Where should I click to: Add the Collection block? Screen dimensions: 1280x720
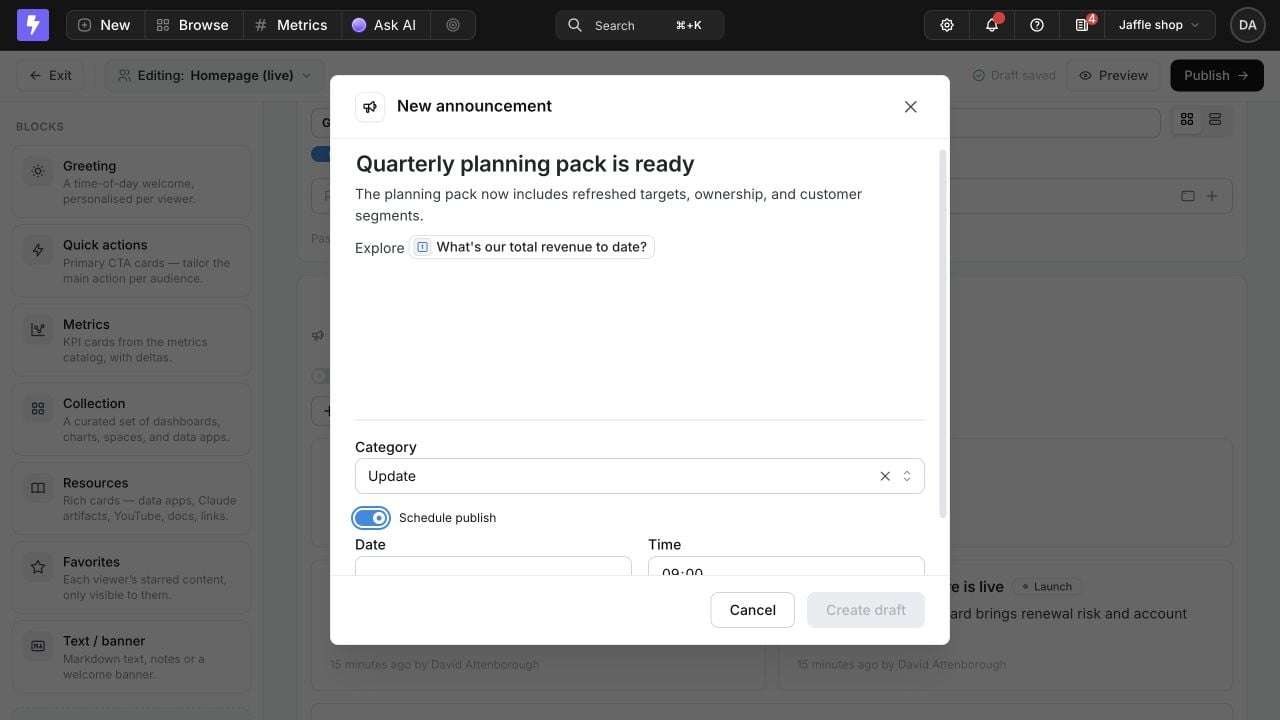131,419
